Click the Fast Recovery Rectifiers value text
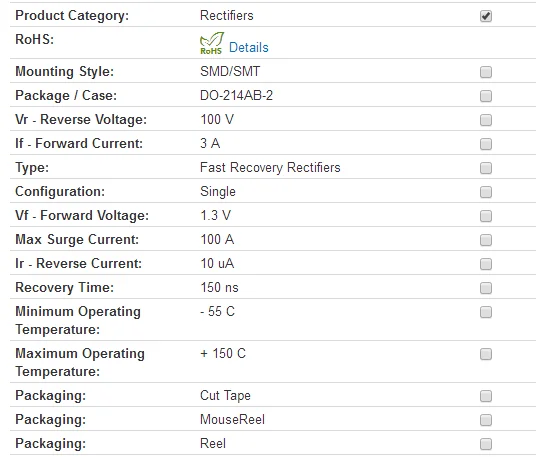536x457 pixels. [270, 167]
